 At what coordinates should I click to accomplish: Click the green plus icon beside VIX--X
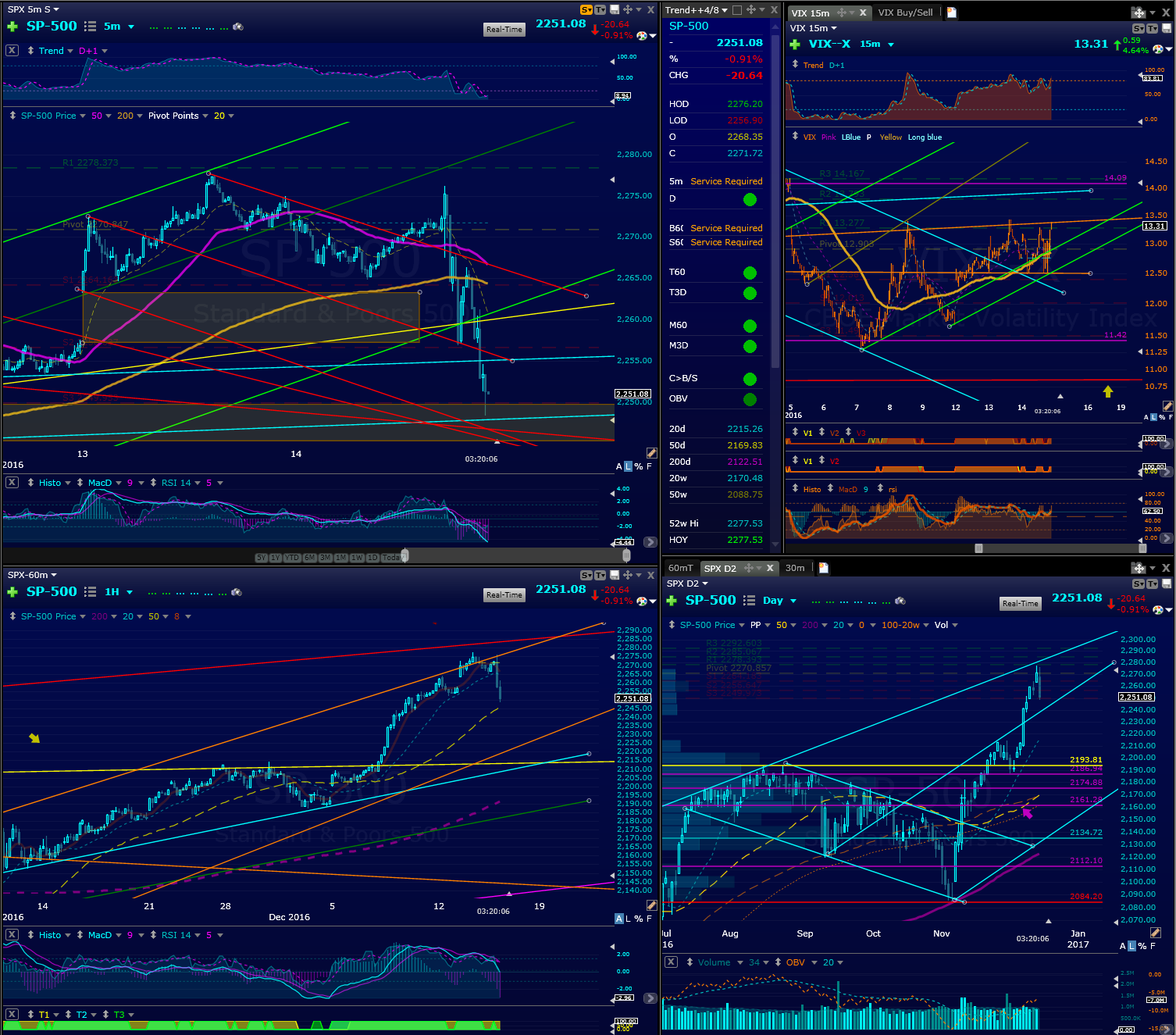[795, 45]
